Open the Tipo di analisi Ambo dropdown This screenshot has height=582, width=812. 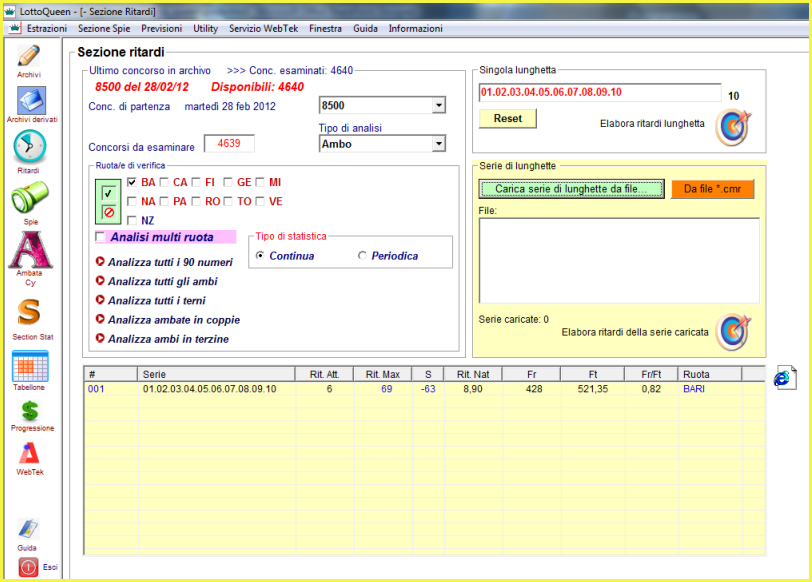tap(439, 144)
